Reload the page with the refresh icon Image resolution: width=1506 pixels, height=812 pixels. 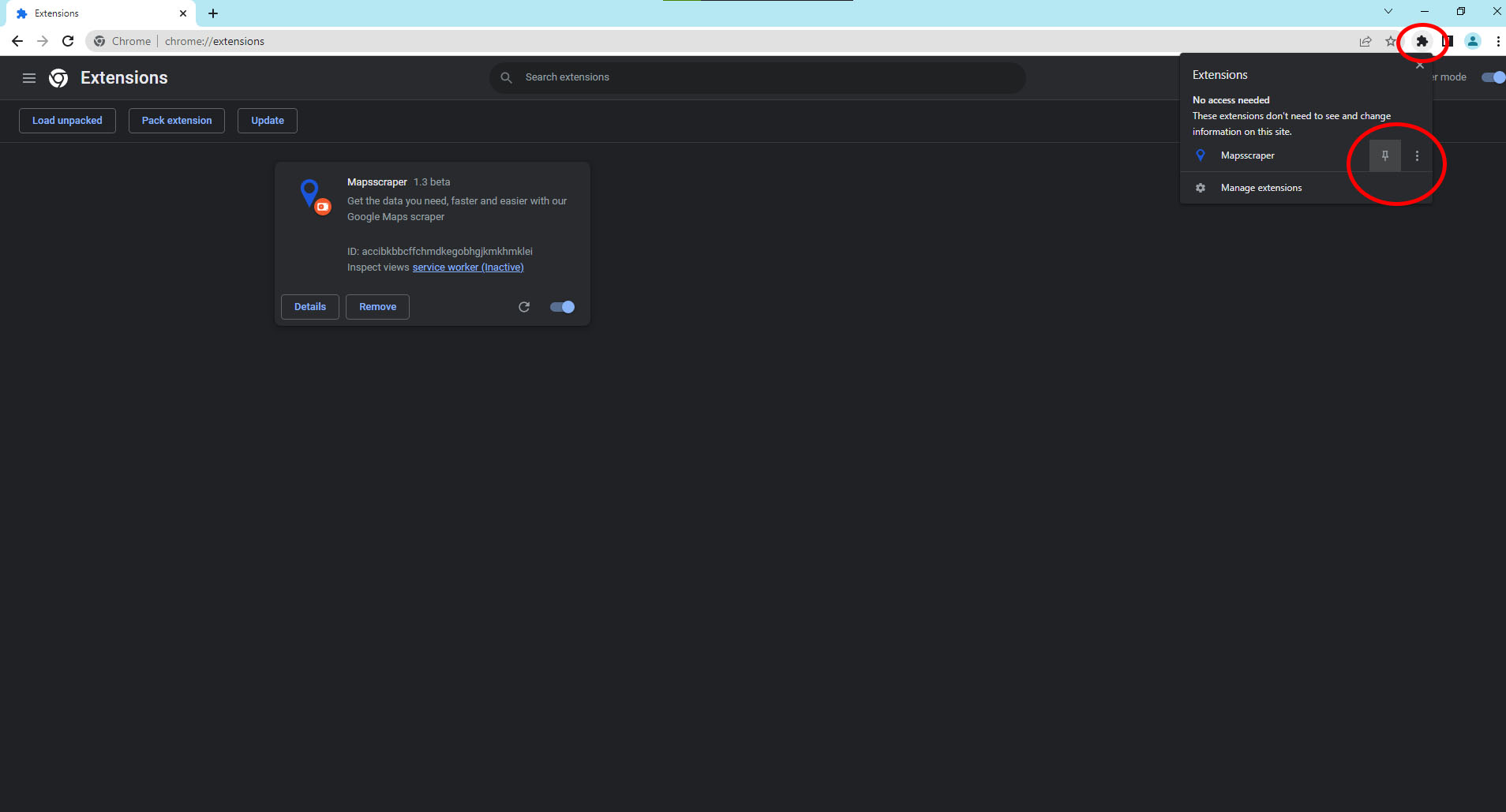(68, 41)
